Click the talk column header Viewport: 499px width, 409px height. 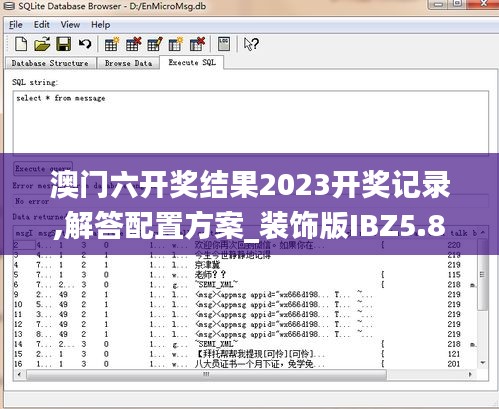pyautogui.click(x=459, y=233)
